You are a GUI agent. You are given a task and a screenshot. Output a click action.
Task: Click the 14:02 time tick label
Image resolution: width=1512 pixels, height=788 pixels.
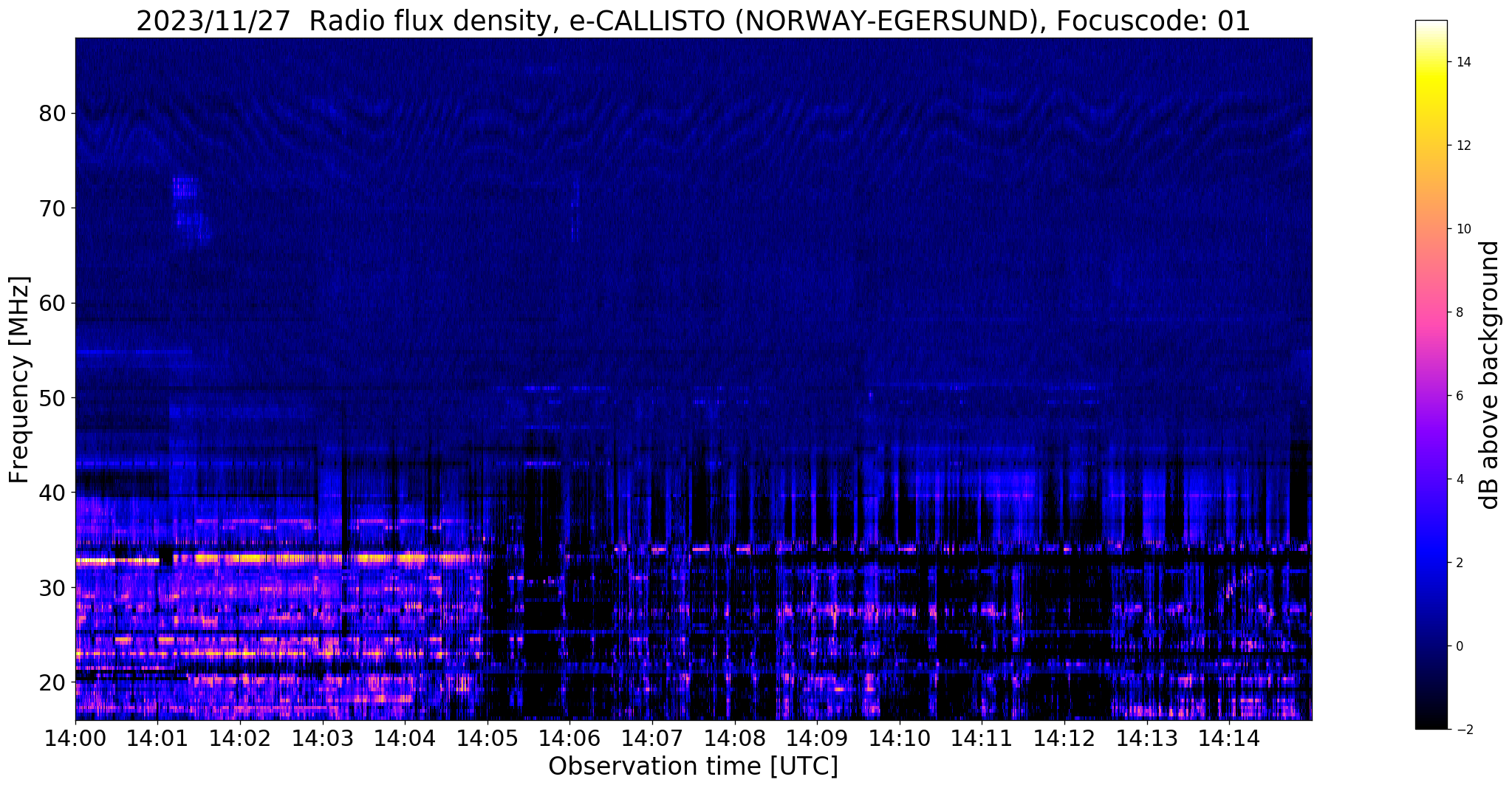(240, 738)
